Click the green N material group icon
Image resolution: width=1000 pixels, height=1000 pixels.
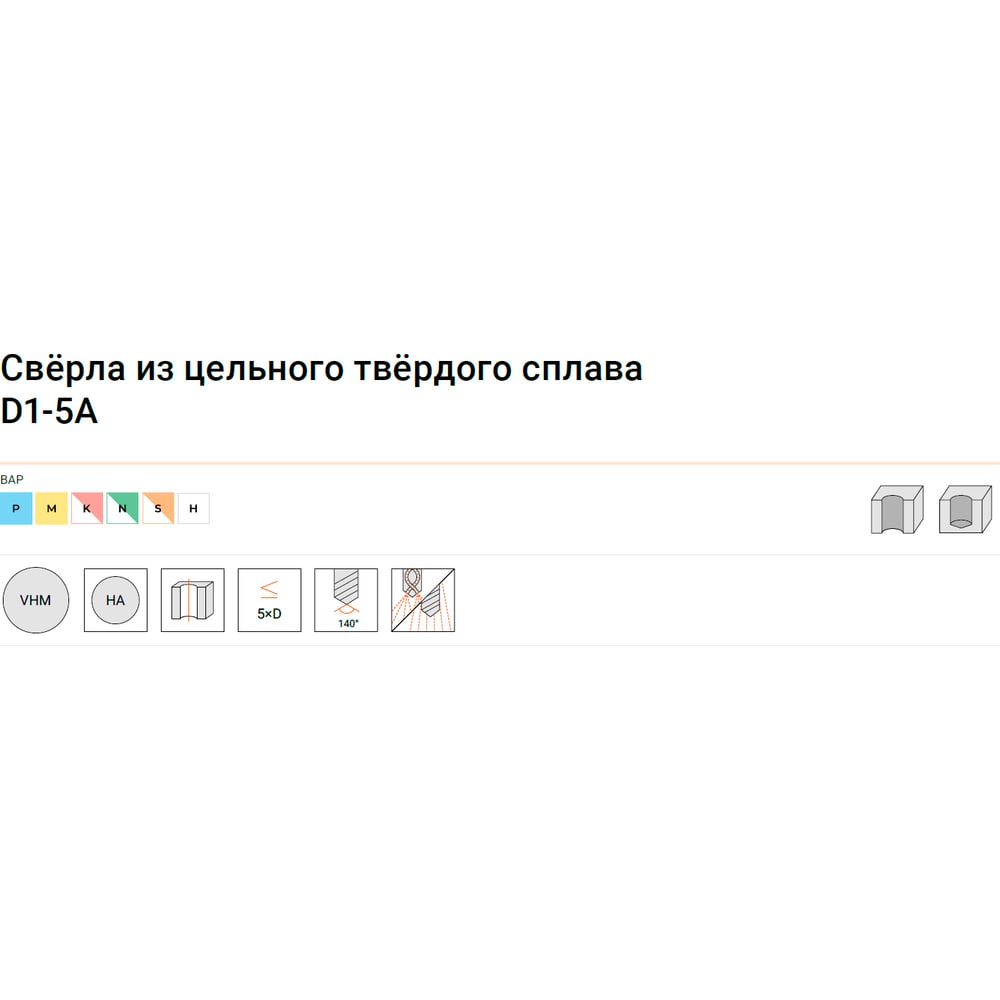[x=122, y=508]
